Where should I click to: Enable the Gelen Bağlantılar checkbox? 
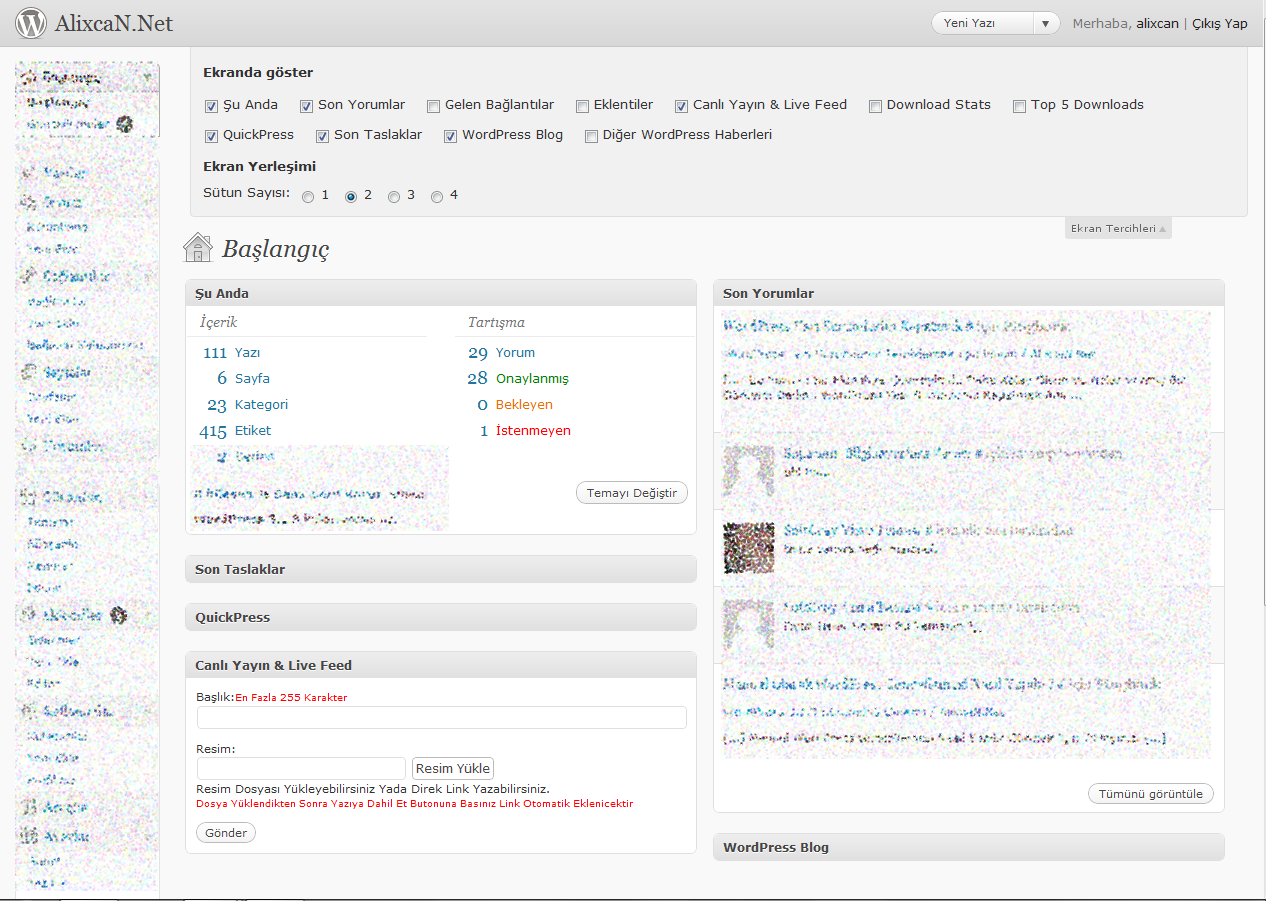[x=433, y=106]
